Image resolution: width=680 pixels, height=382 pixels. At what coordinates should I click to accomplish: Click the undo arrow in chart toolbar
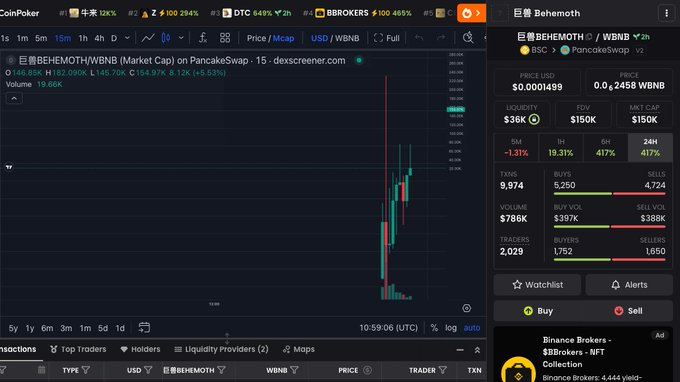pyautogui.click(x=418, y=38)
